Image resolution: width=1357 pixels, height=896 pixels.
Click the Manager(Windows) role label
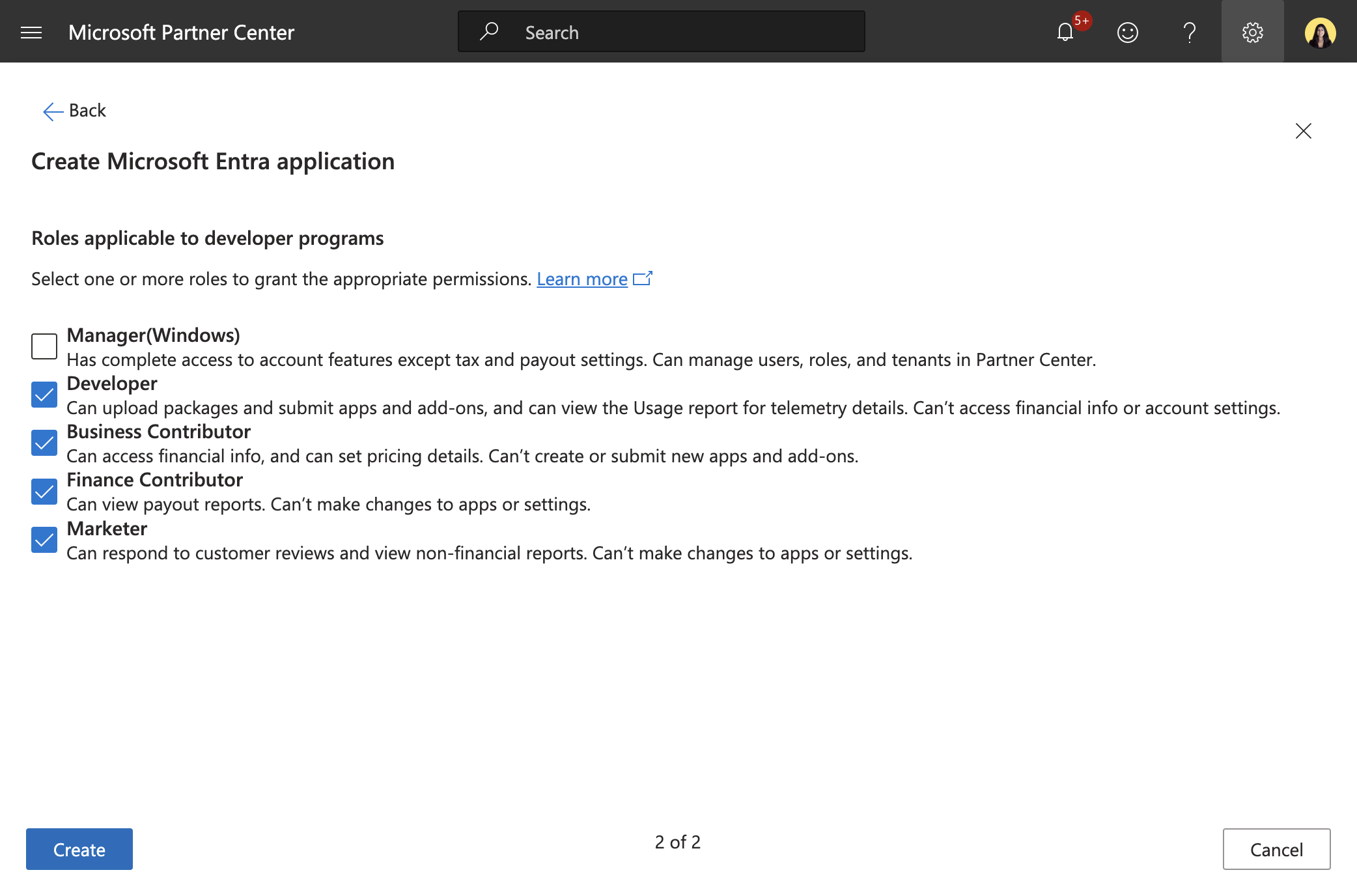153,335
